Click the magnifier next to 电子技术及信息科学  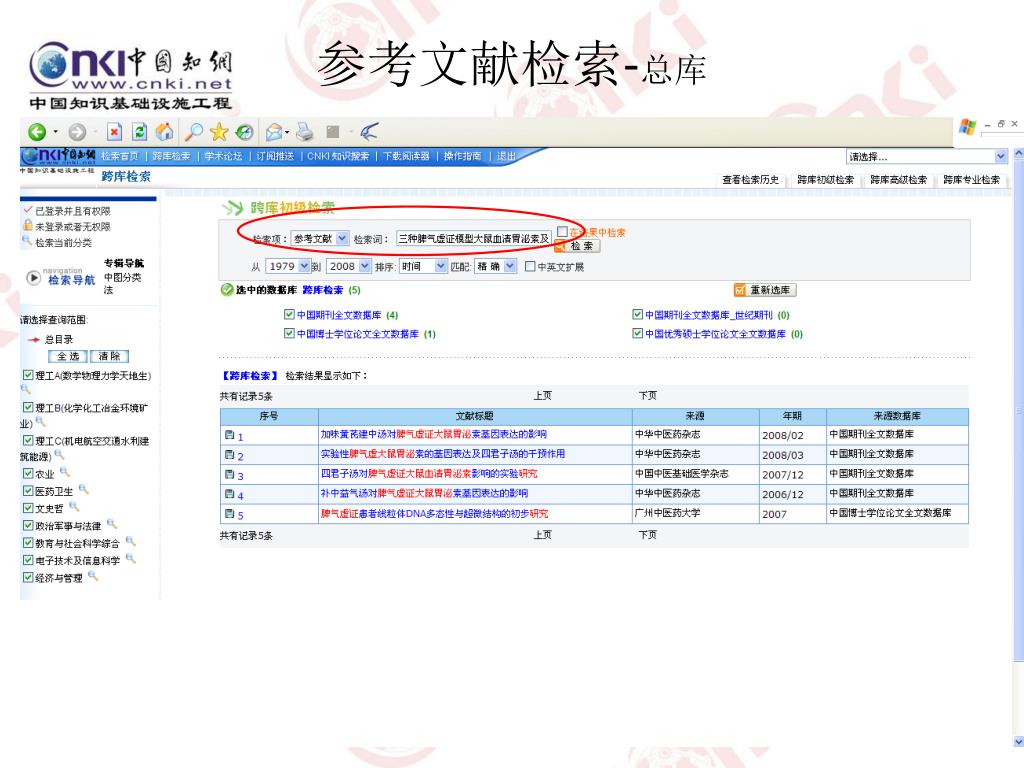pos(131,558)
